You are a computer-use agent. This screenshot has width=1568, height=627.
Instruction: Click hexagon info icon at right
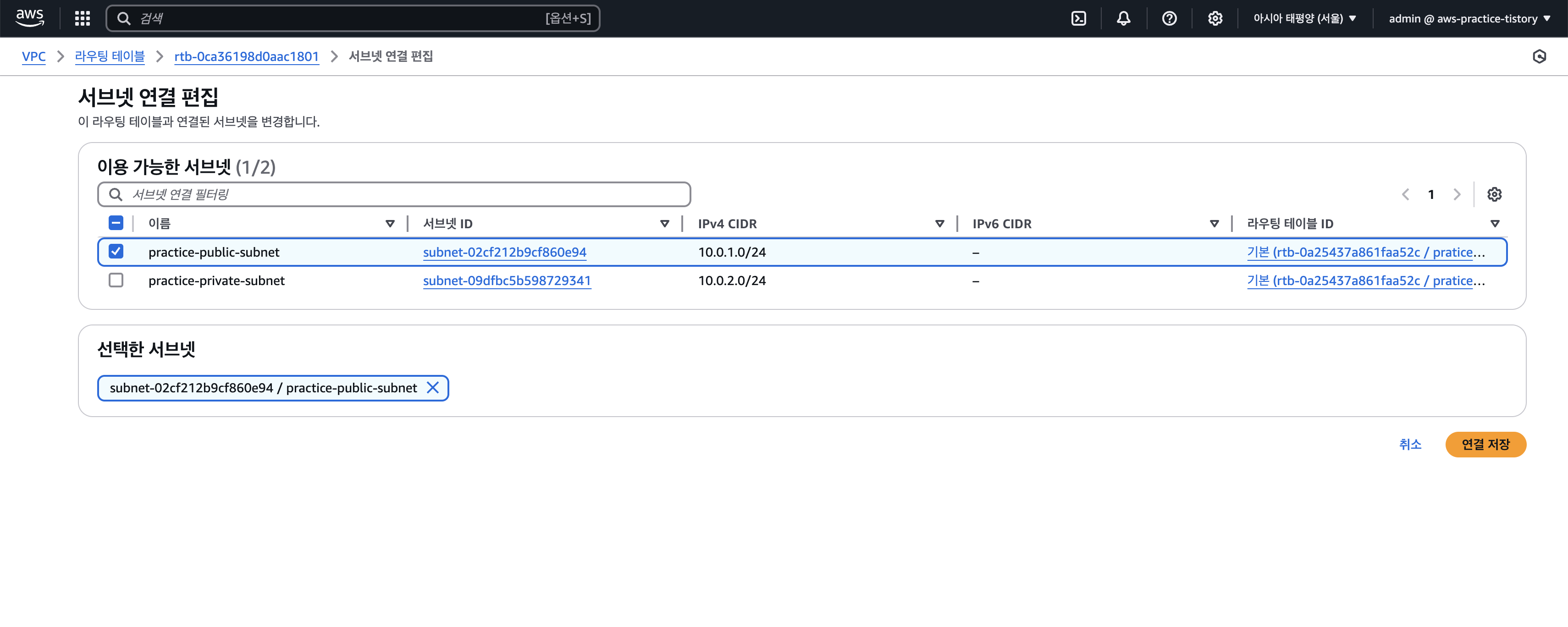click(1539, 57)
